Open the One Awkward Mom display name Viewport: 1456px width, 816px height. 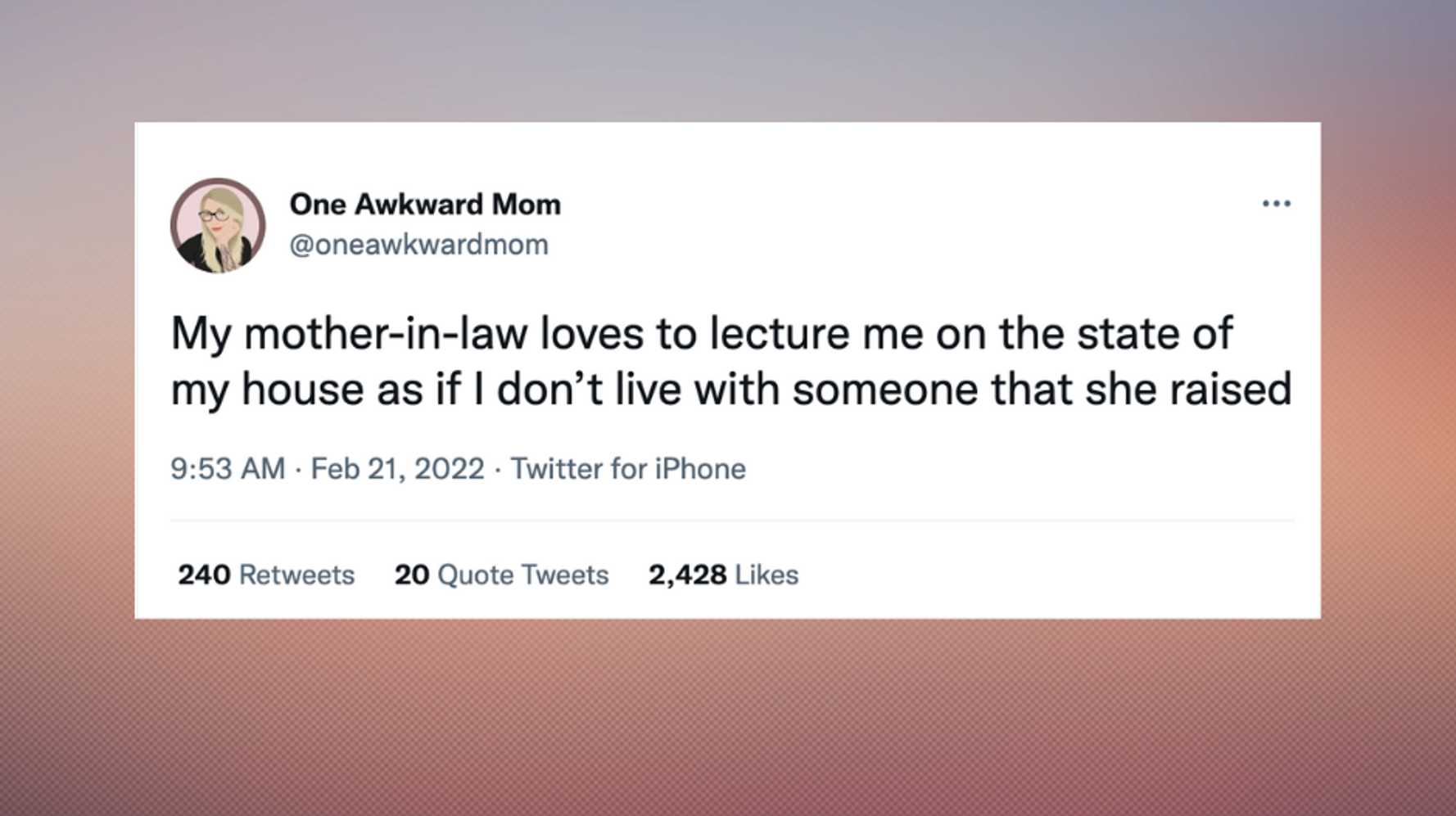pyautogui.click(x=425, y=205)
